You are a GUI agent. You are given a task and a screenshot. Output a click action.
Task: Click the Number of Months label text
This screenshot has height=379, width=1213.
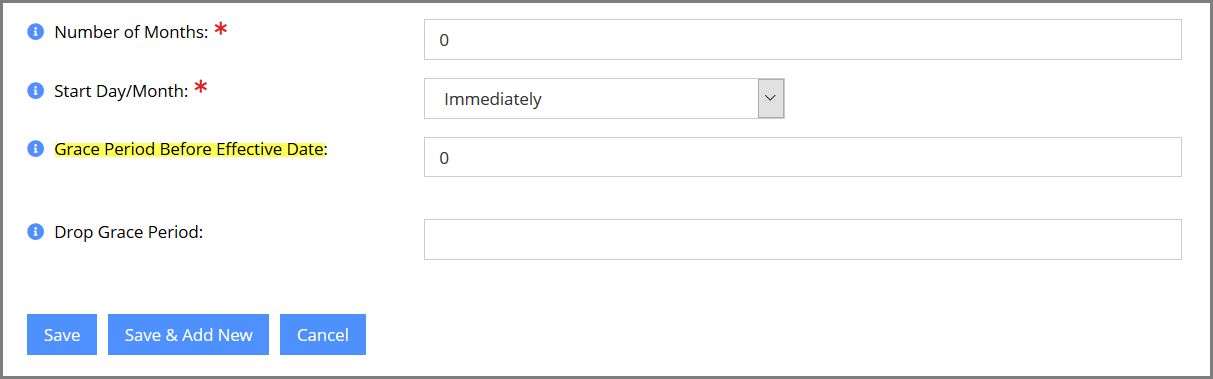pos(131,32)
